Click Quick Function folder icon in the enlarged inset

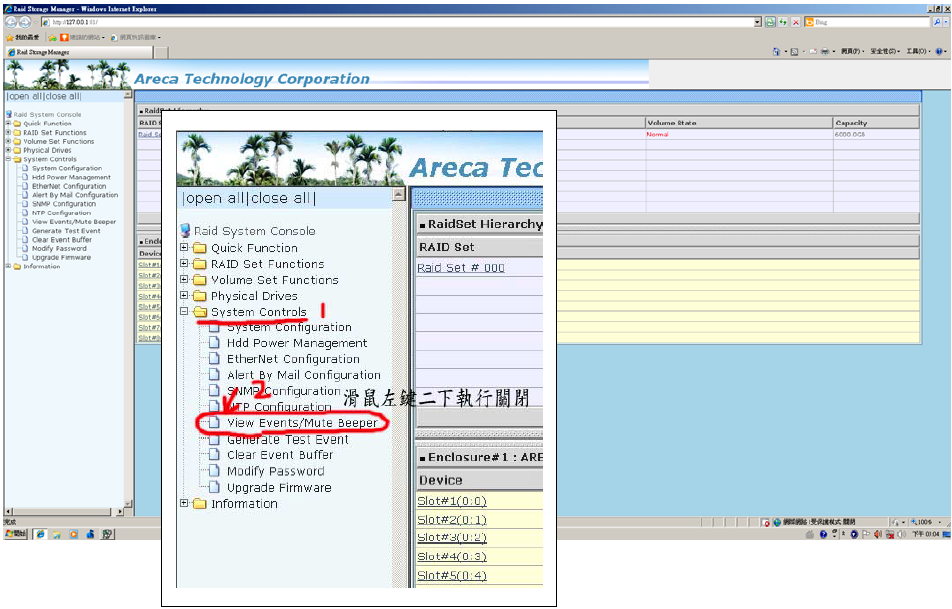(200, 248)
